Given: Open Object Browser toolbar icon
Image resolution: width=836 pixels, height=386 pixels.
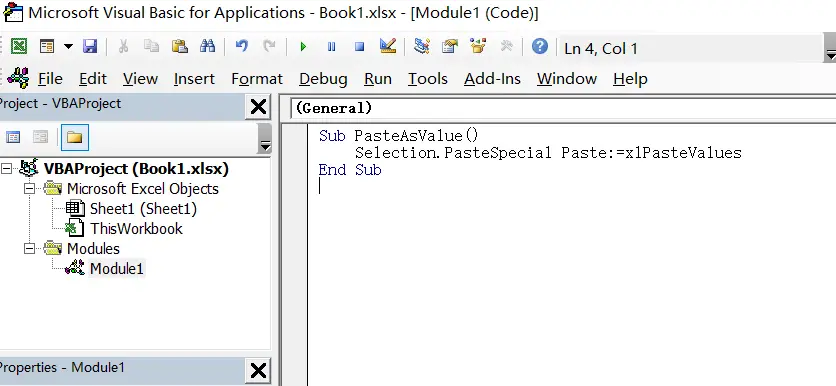Looking at the screenshot, I should point(478,47).
